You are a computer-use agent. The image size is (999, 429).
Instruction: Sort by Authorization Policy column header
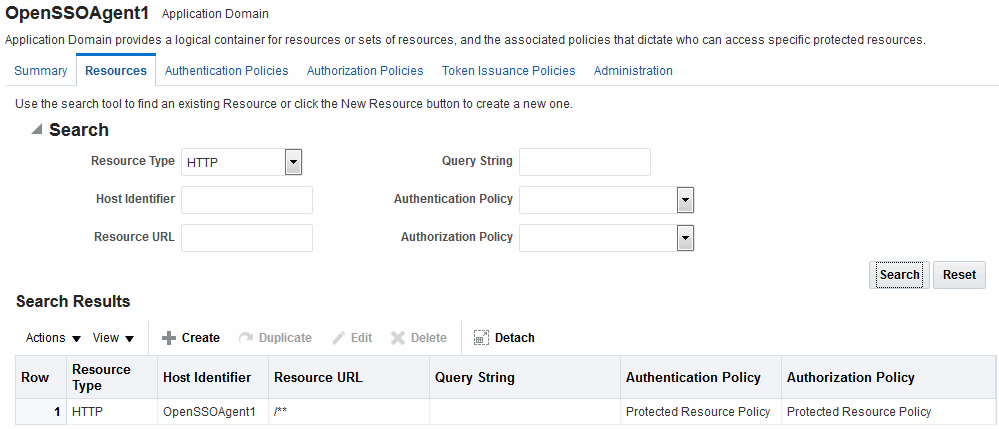(889, 377)
